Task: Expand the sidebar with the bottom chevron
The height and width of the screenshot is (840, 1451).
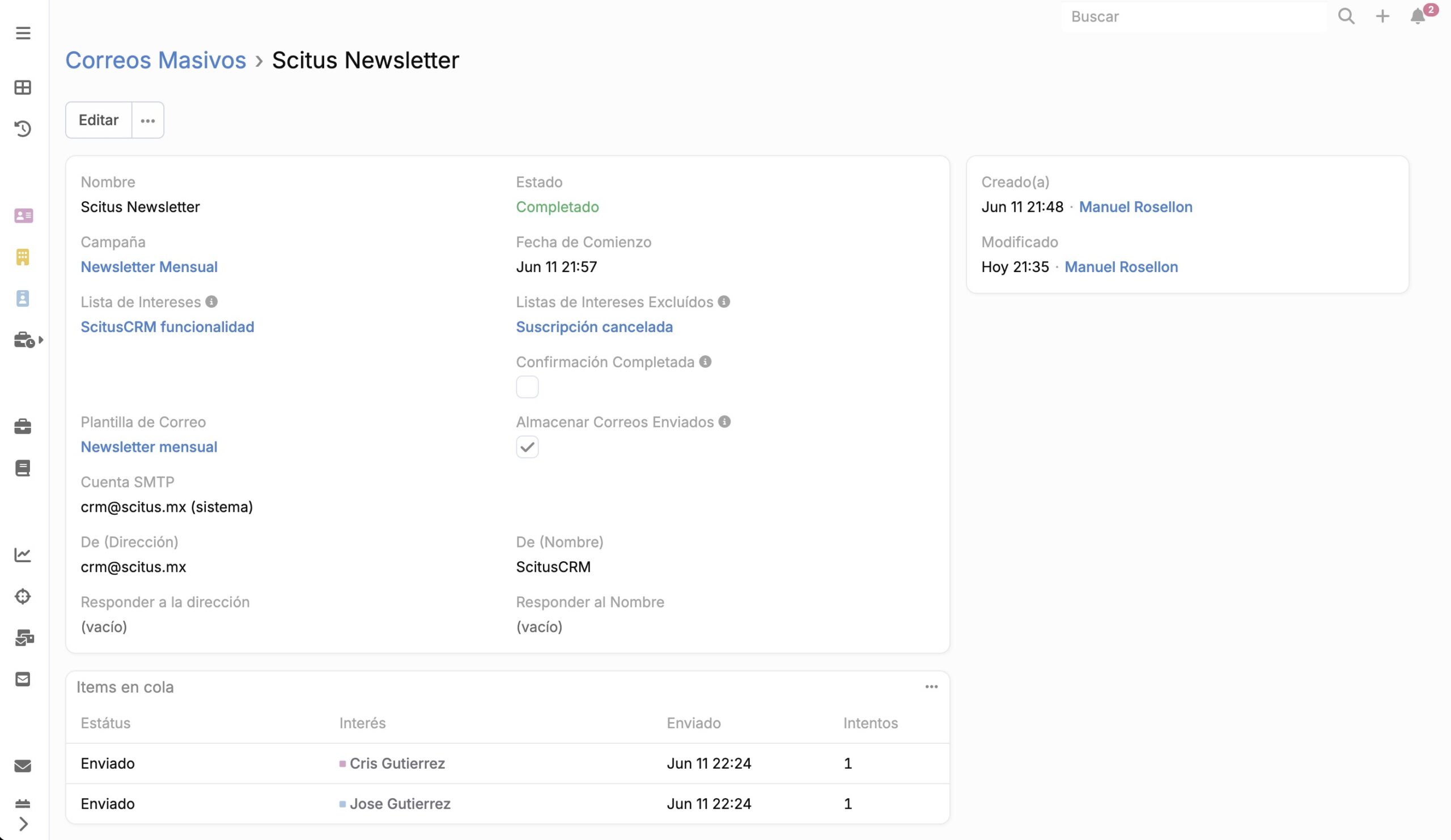Action: pos(23,824)
